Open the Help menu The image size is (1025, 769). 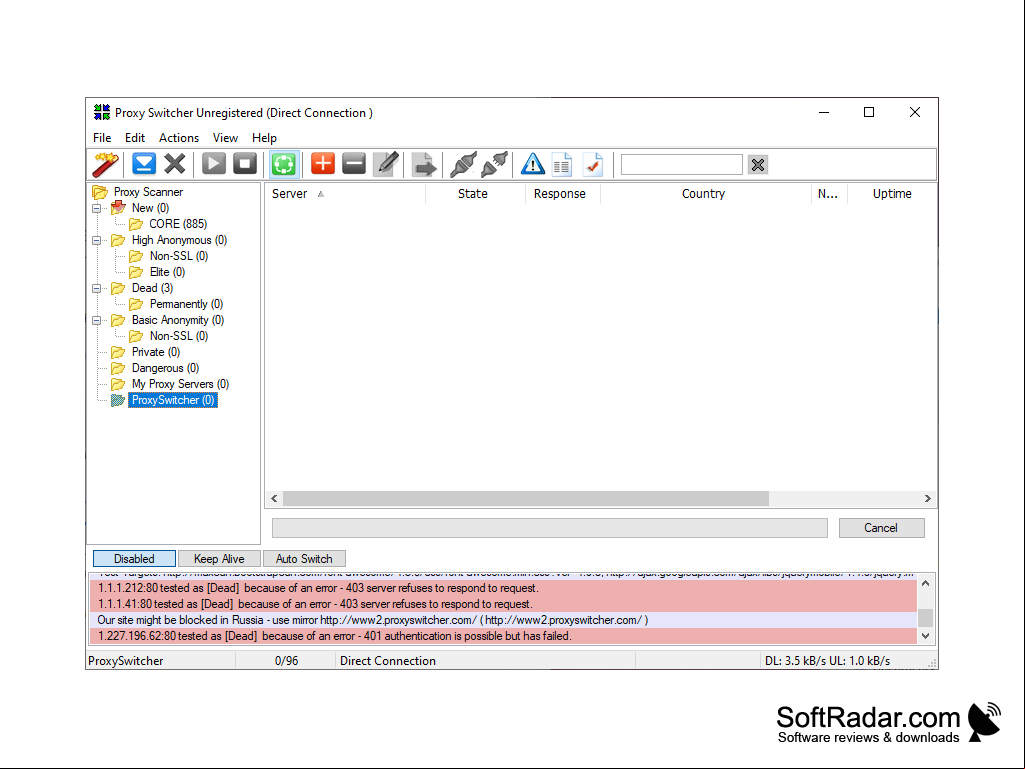tap(264, 138)
